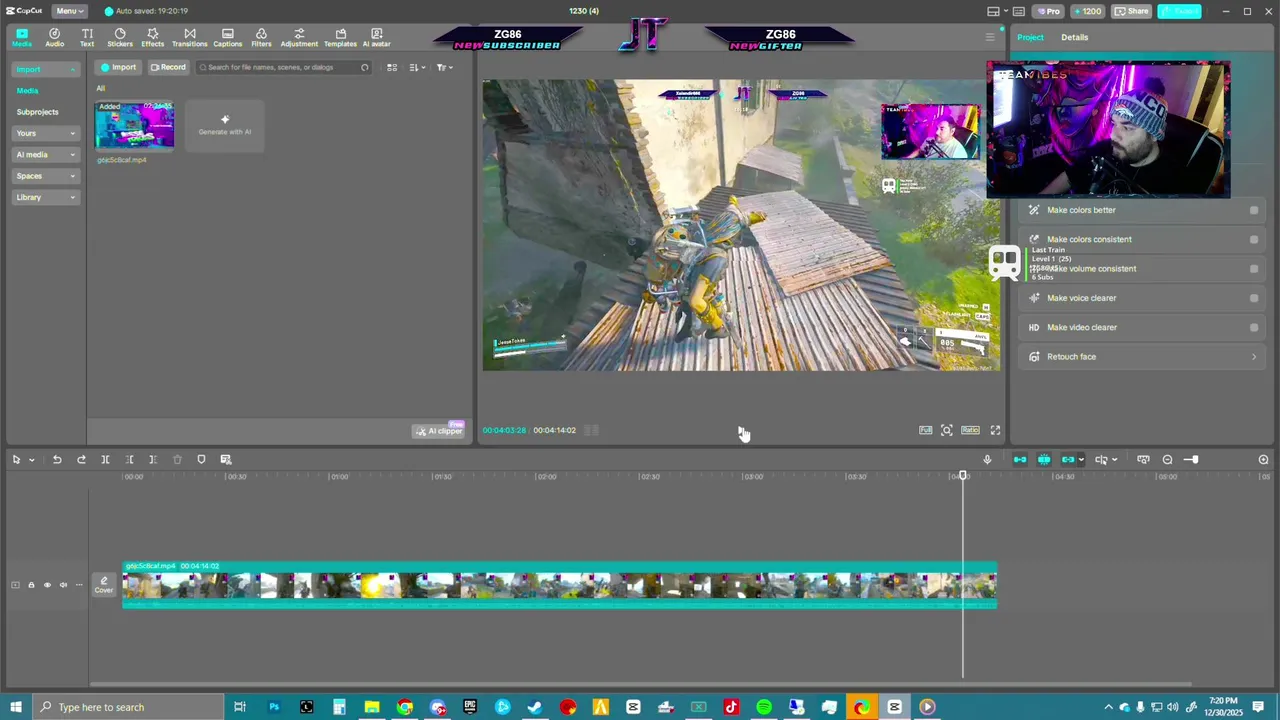Click the timeline zoom fit icon at far right

pos(1263,459)
